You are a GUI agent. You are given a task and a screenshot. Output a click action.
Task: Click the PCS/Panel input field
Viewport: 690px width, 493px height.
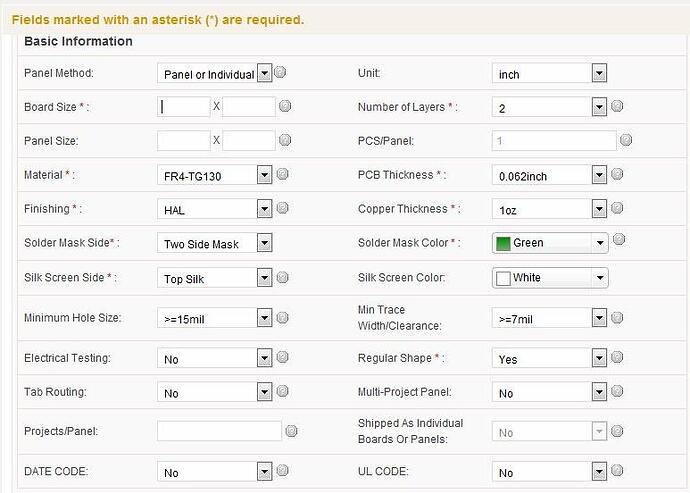pyautogui.click(x=554, y=141)
